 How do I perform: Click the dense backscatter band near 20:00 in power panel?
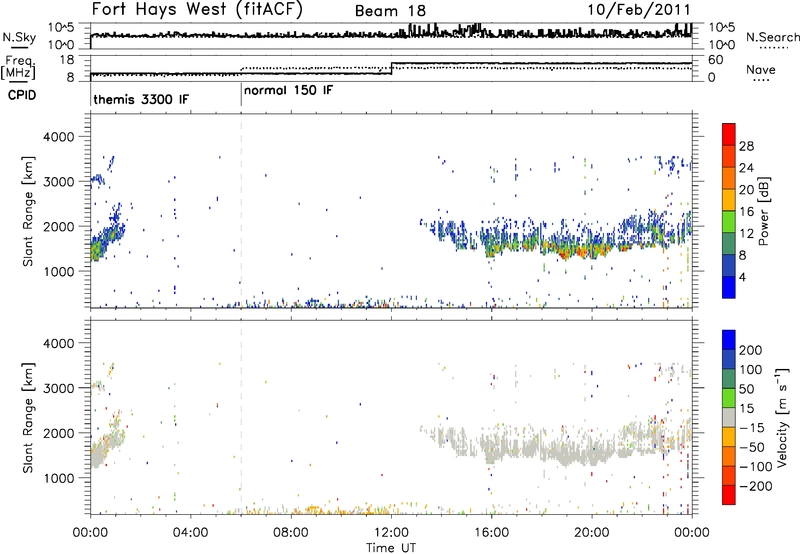pos(592,249)
